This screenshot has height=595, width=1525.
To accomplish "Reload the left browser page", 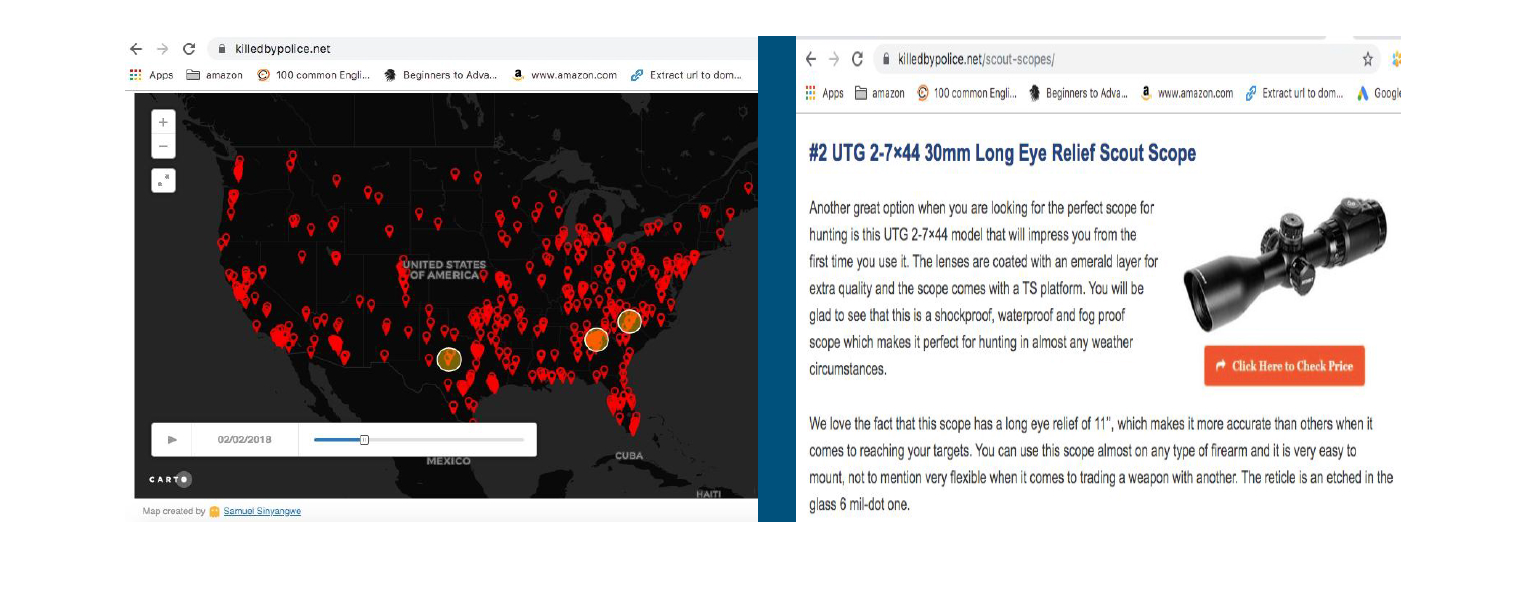I will (x=189, y=49).
